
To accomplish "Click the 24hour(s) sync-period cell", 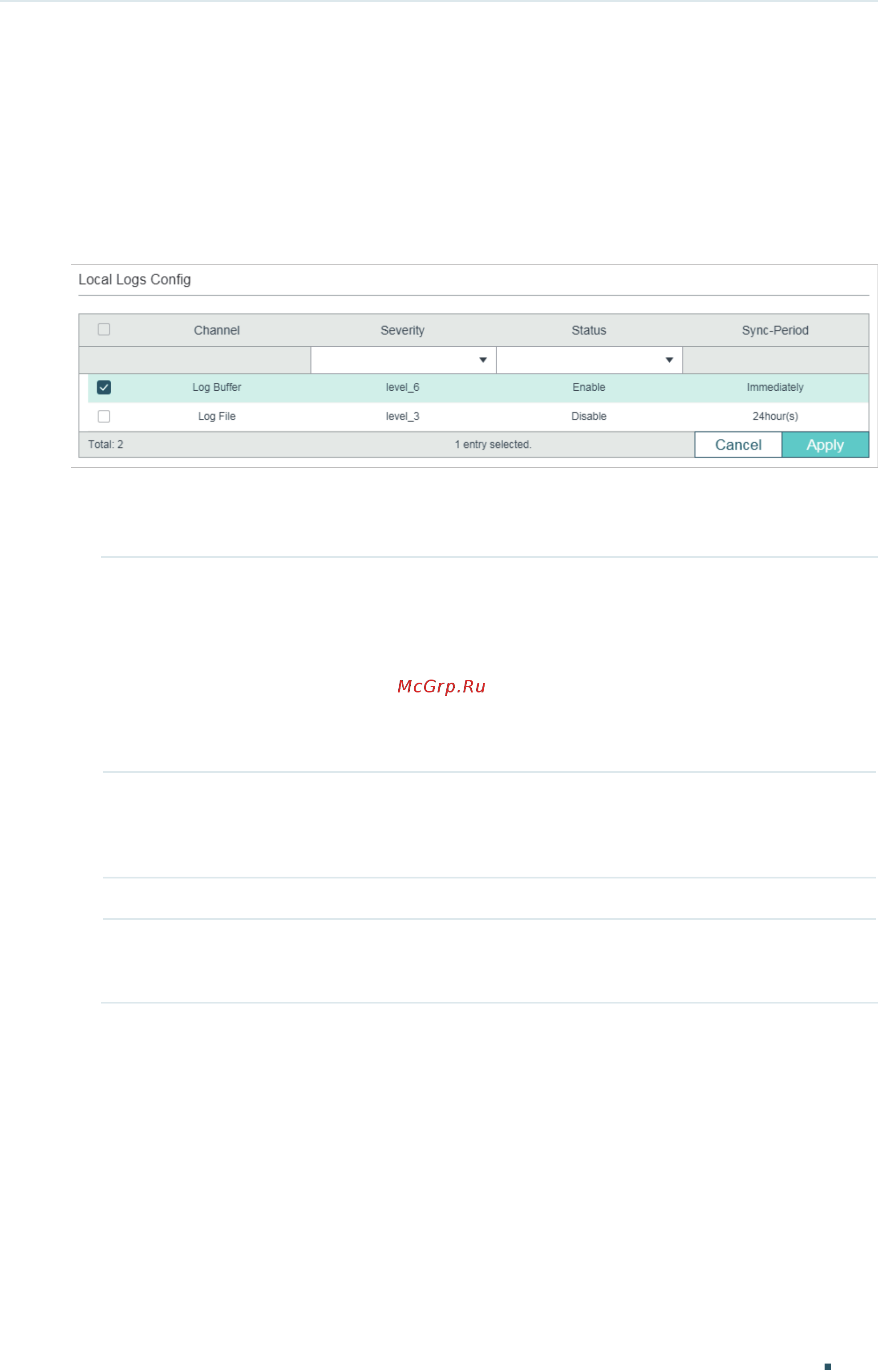I will (x=775, y=417).
